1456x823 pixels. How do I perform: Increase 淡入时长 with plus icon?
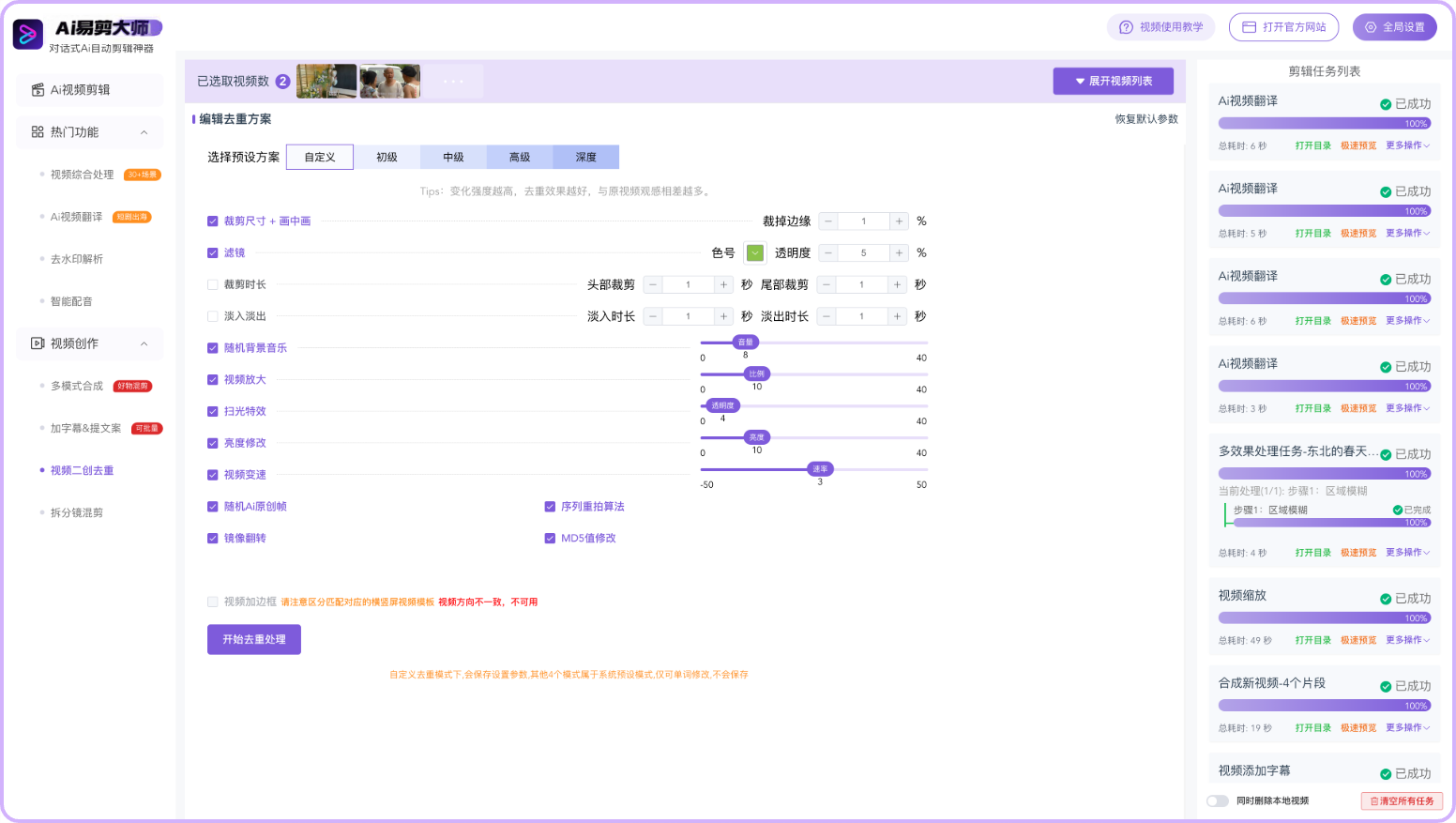[723, 317]
